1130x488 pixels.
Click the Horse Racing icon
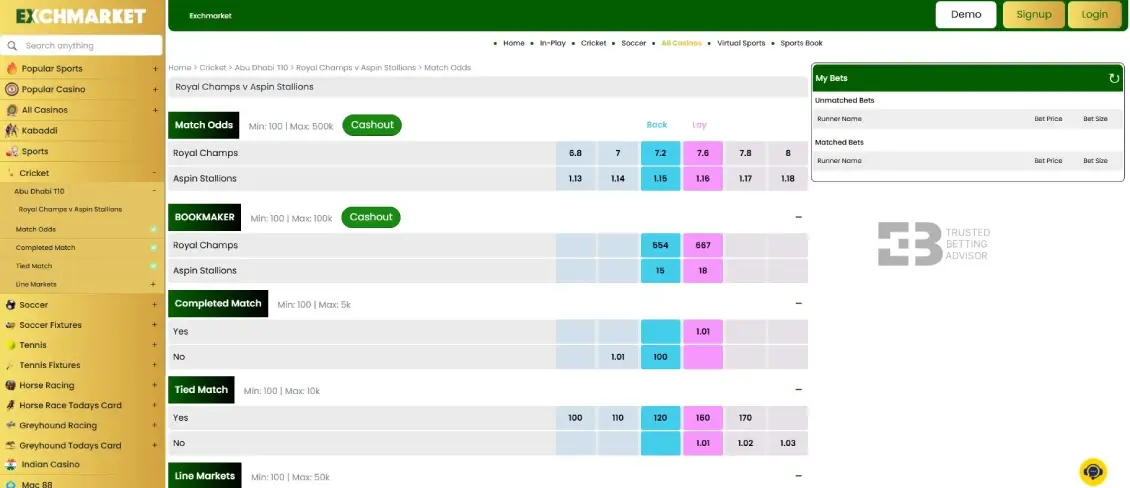tap(10, 385)
